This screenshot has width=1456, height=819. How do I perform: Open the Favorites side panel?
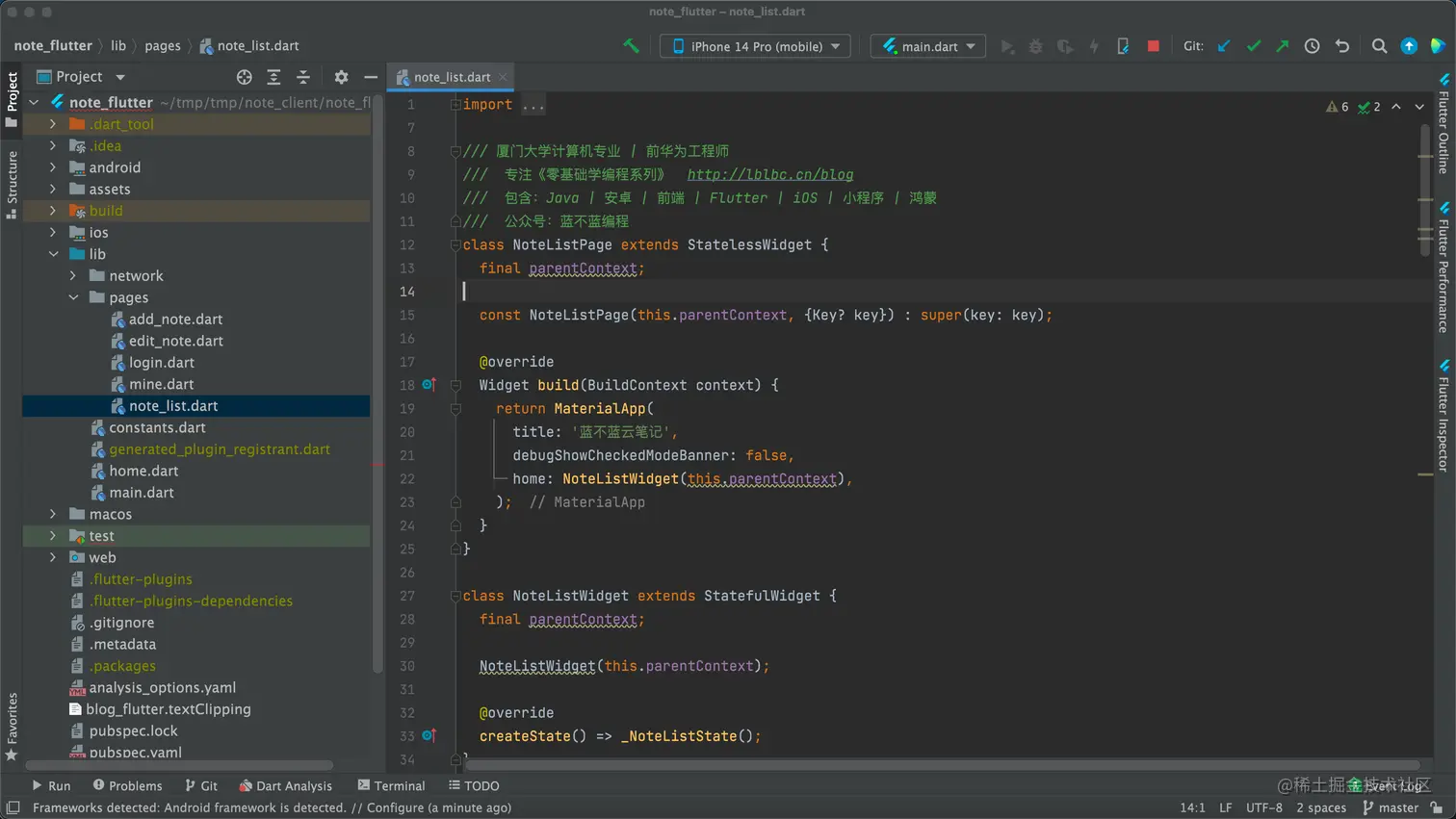[x=12, y=727]
